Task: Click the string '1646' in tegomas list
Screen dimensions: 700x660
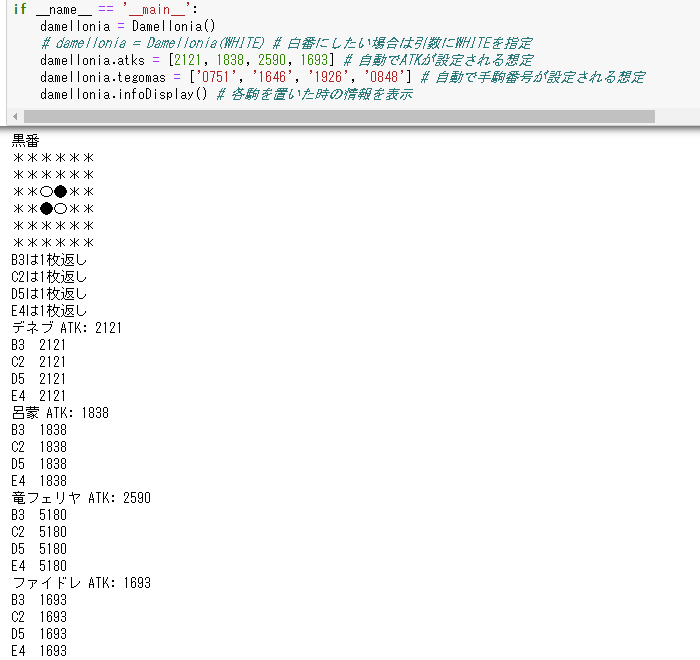Action: pos(272,77)
